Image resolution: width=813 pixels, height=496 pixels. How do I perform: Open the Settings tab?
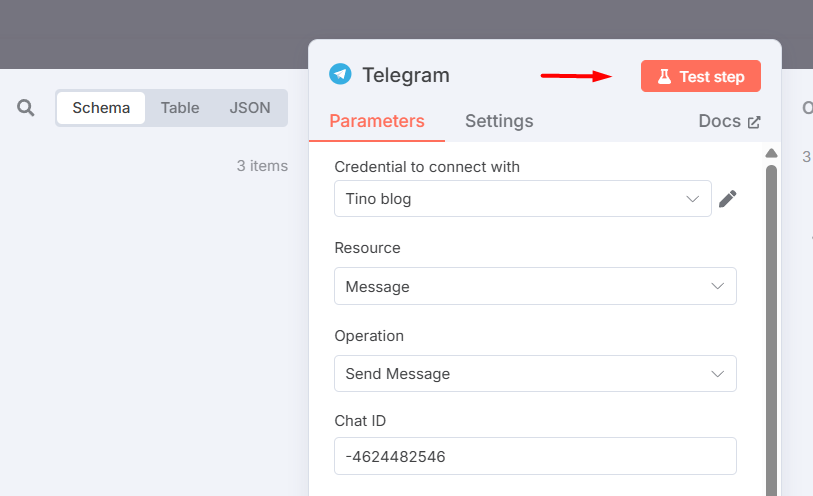[x=499, y=121]
